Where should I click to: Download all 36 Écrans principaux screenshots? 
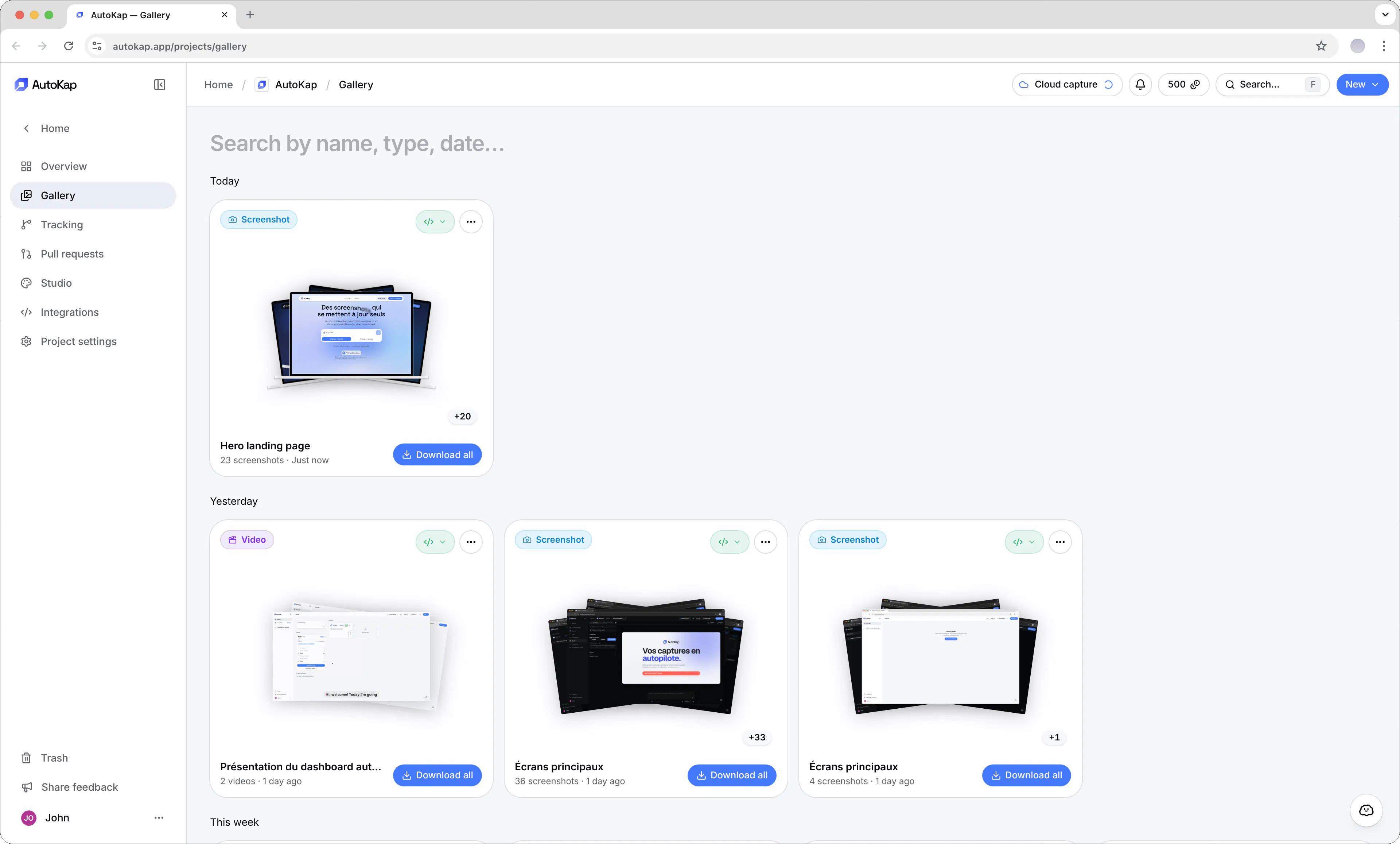click(732, 775)
